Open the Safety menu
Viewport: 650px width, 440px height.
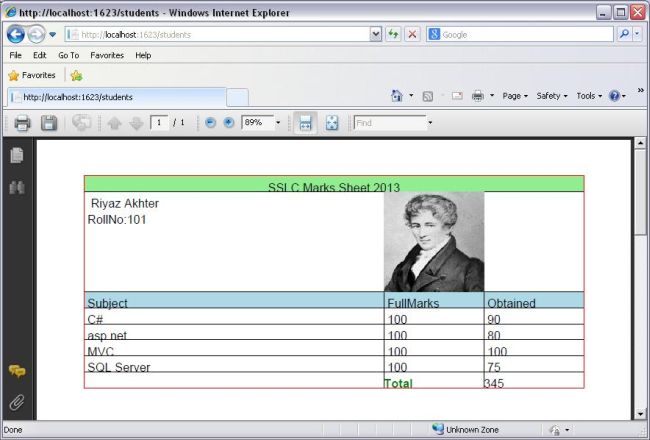pyautogui.click(x=552, y=96)
